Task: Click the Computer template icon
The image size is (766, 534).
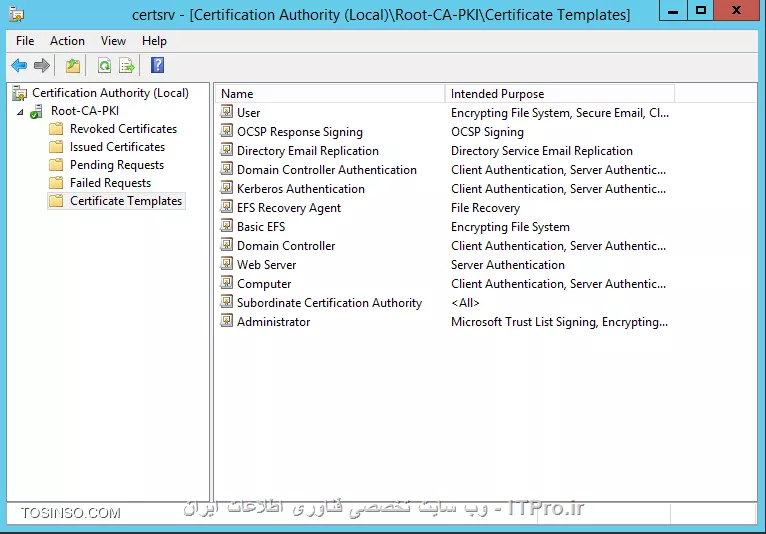Action: coord(226,283)
